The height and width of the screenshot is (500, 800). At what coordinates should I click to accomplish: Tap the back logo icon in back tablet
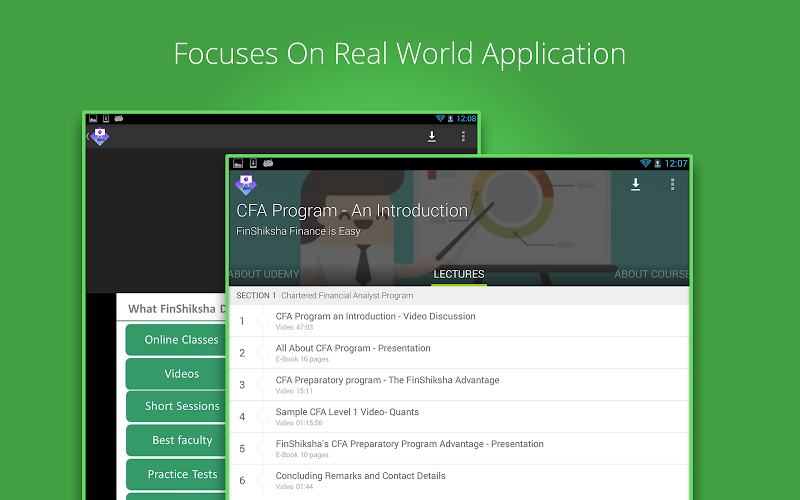[98, 137]
